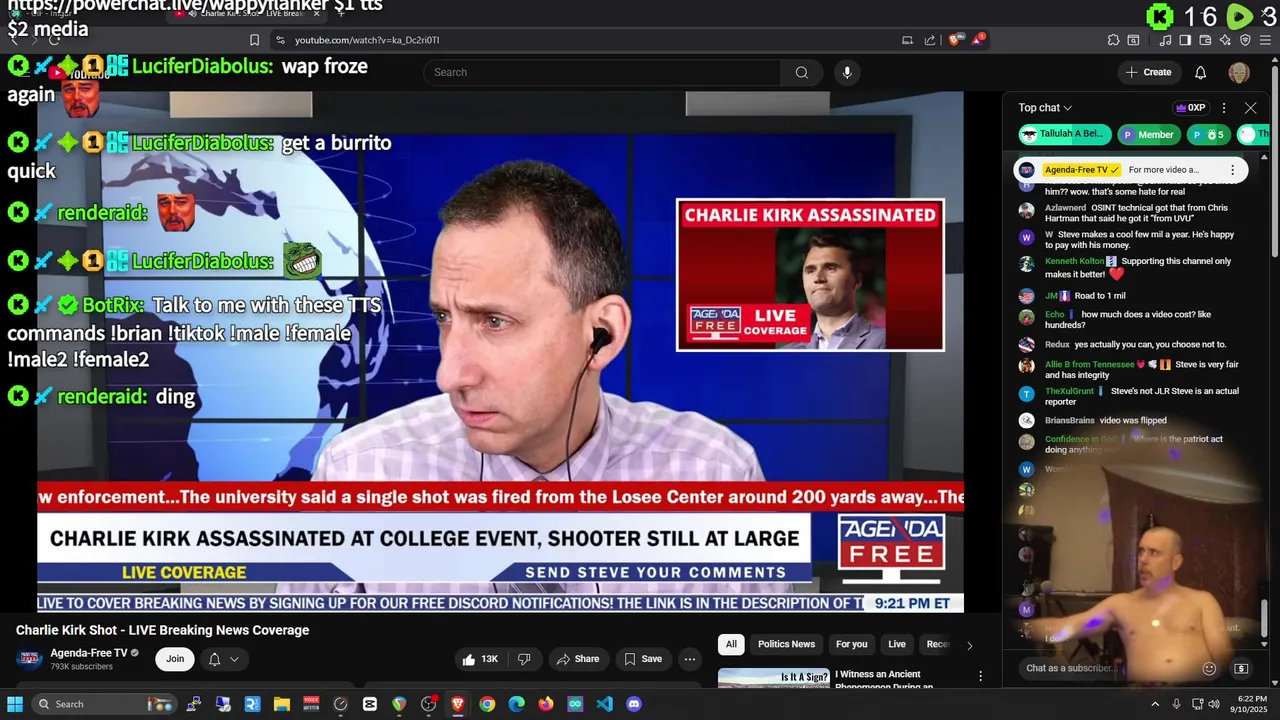Open YouTube notifications bell

[x=1201, y=72]
